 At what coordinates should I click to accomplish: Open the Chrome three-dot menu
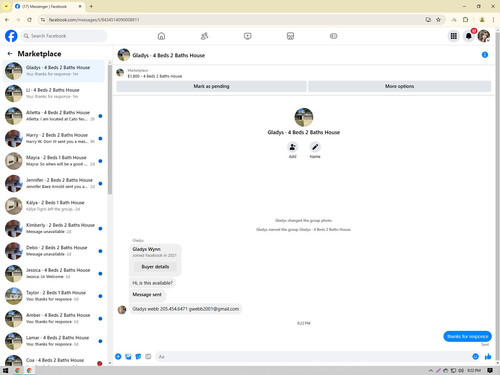(x=493, y=20)
